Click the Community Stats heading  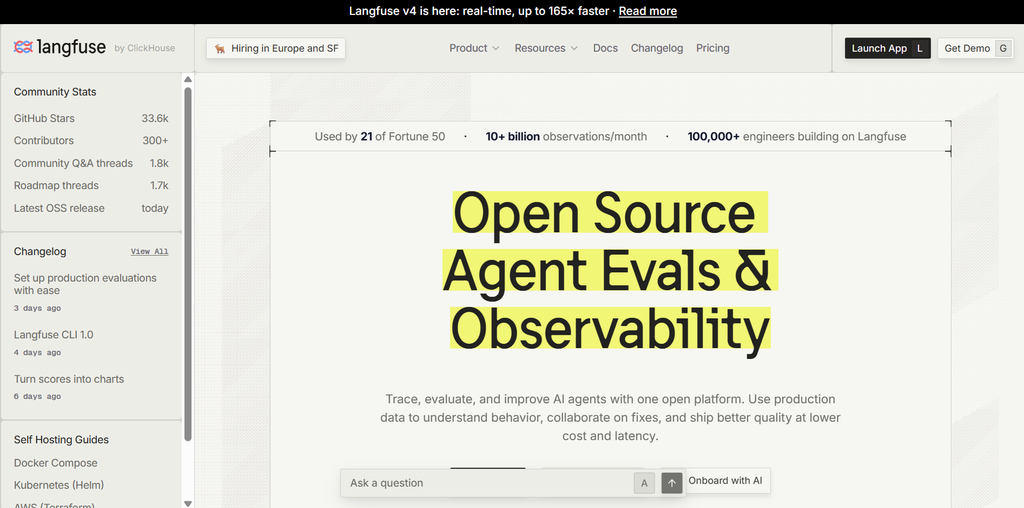point(55,92)
